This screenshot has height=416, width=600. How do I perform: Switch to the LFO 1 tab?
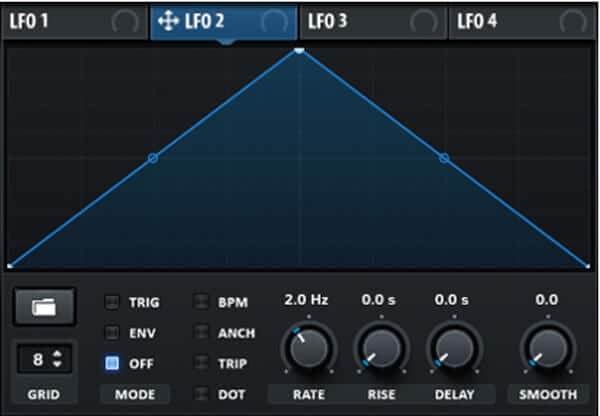[x=74, y=21]
